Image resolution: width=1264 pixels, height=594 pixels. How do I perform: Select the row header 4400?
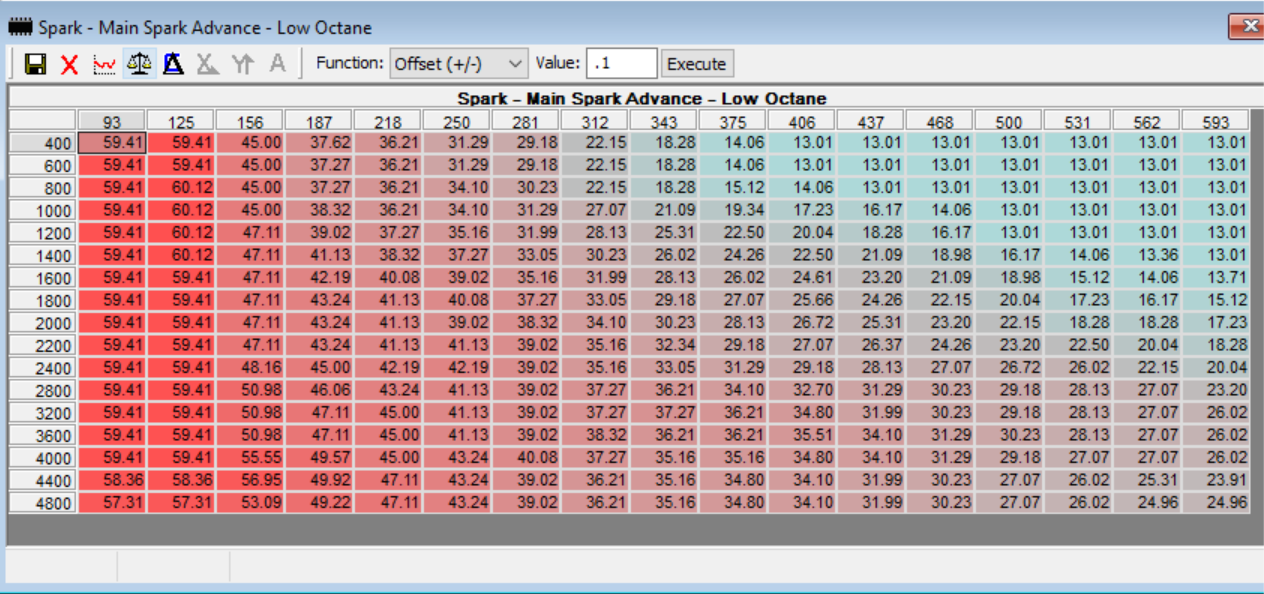43,480
